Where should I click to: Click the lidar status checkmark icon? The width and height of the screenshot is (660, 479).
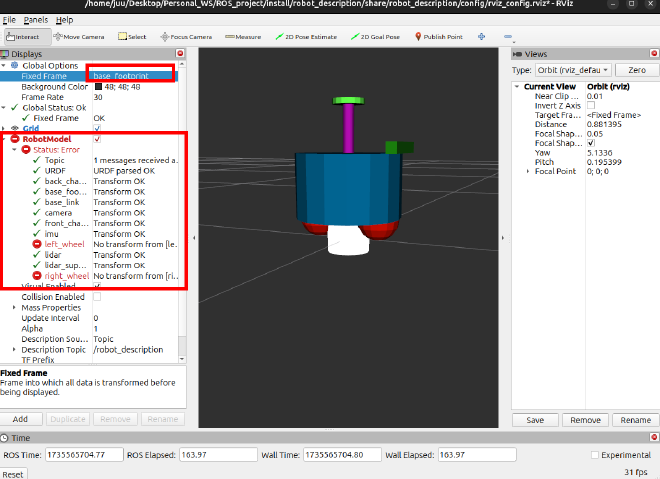point(37,255)
